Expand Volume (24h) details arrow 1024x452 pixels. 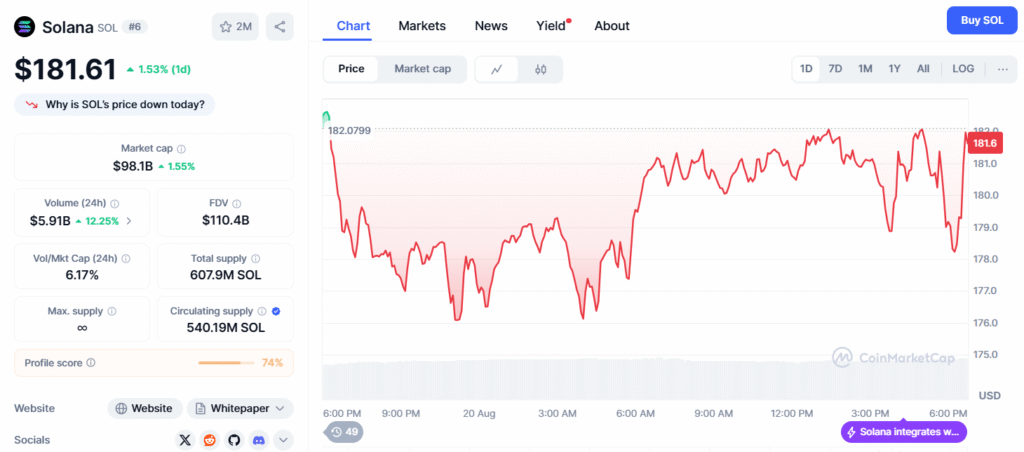129,221
